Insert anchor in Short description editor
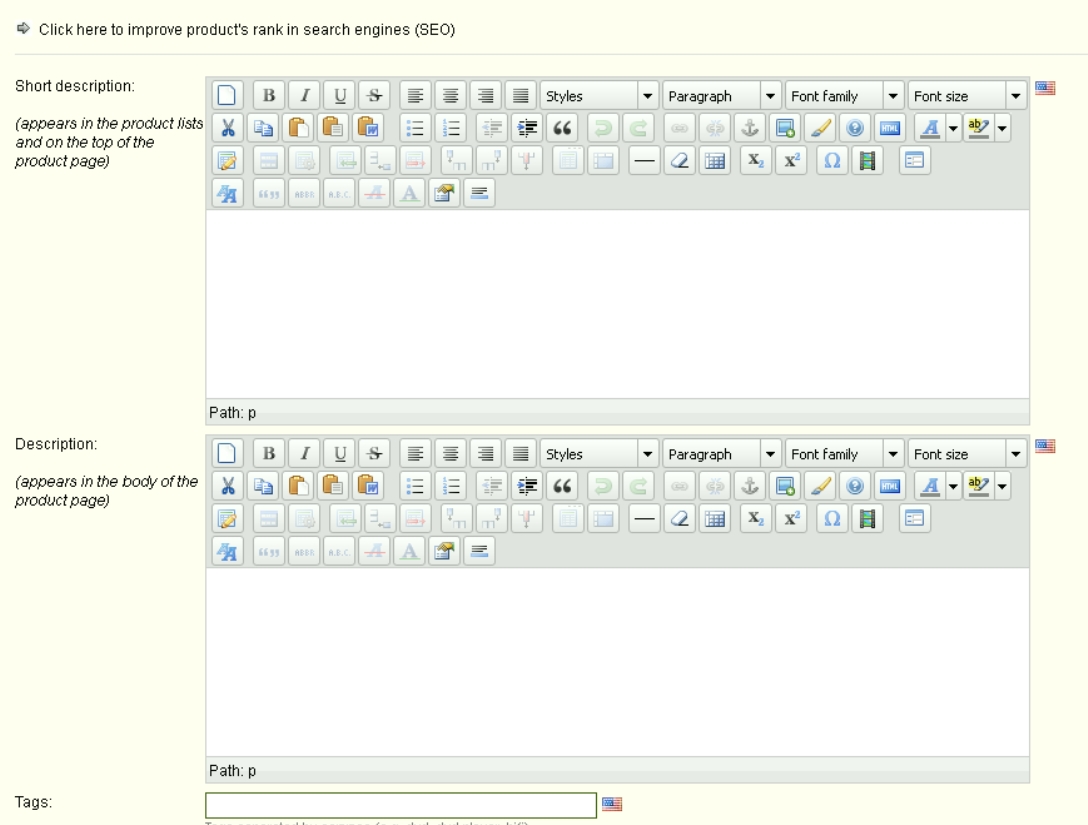The width and height of the screenshot is (1088, 825). pyautogui.click(x=749, y=128)
